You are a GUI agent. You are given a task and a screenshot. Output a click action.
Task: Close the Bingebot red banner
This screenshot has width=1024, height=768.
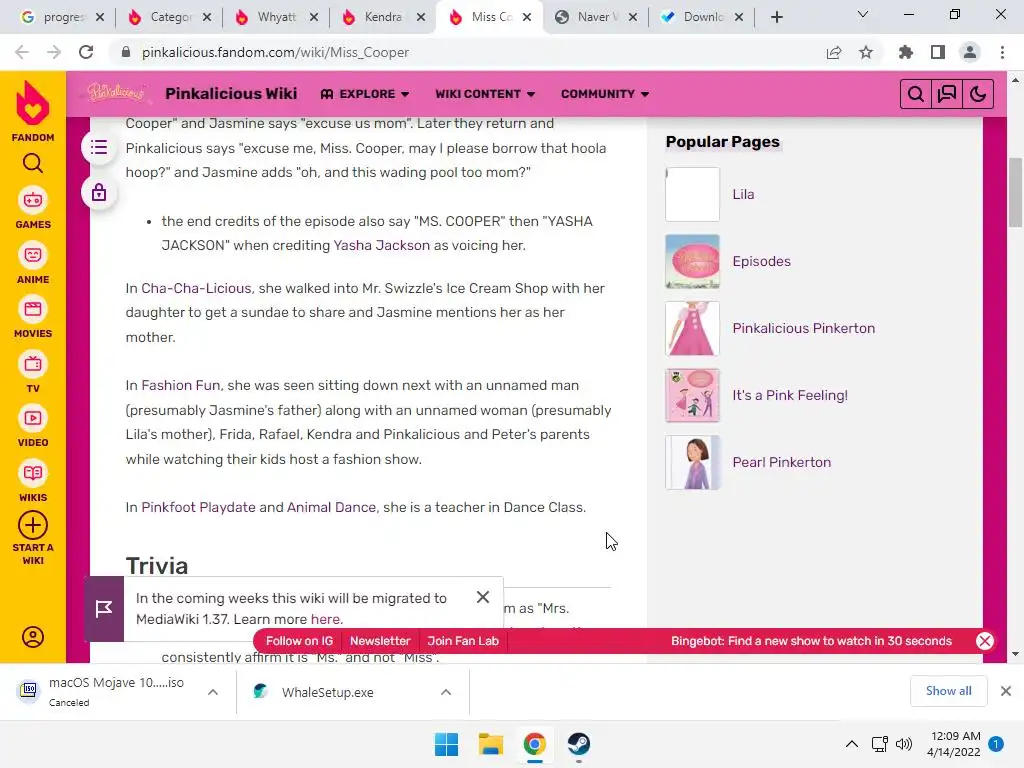point(985,641)
